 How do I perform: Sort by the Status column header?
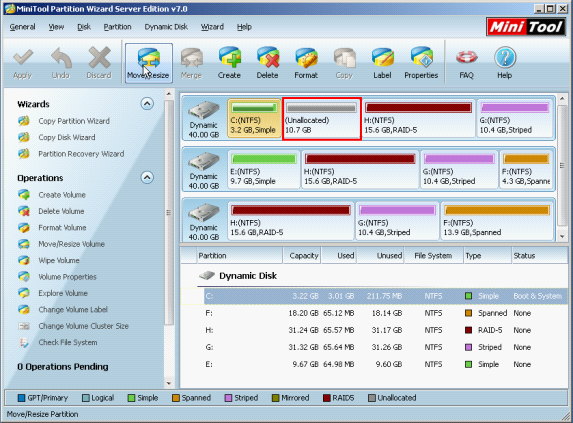(x=539, y=256)
